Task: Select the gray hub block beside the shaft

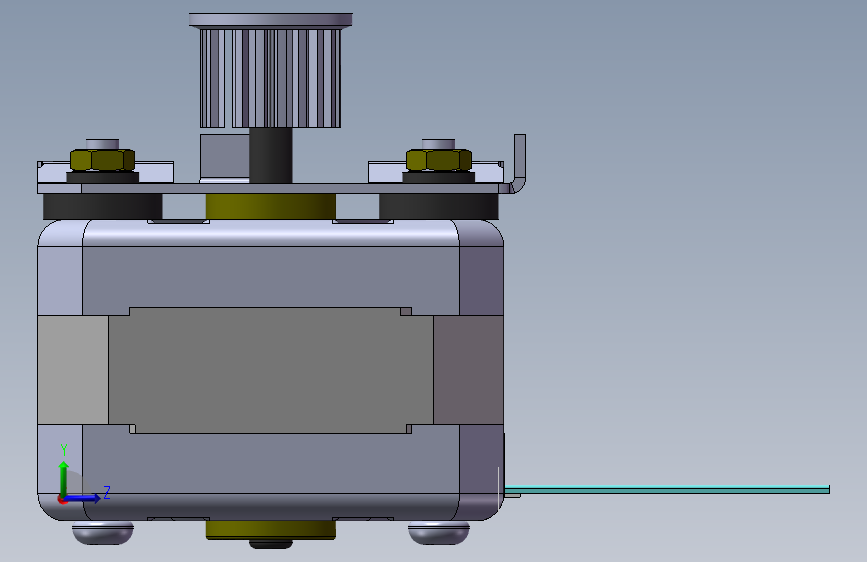Action: tap(224, 156)
